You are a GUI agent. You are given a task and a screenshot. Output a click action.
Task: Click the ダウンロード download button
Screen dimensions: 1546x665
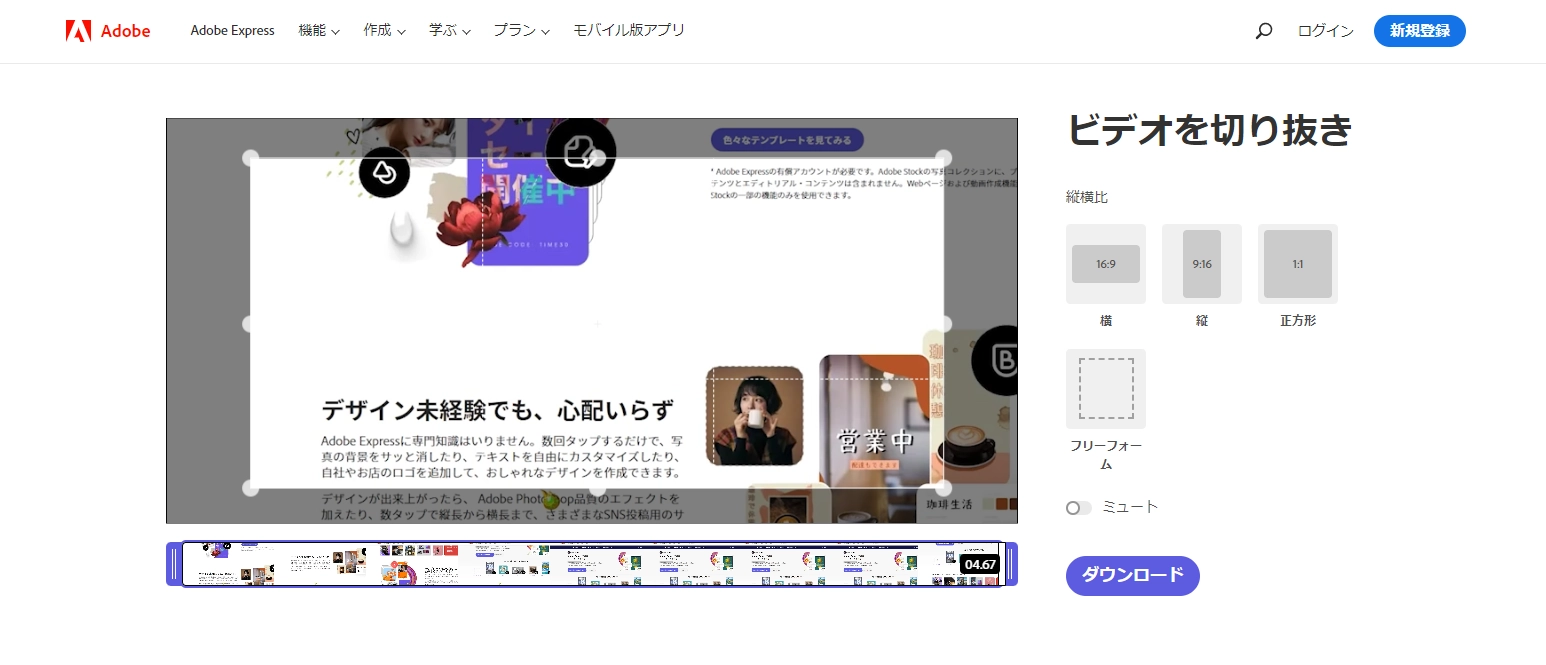[x=1132, y=575]
